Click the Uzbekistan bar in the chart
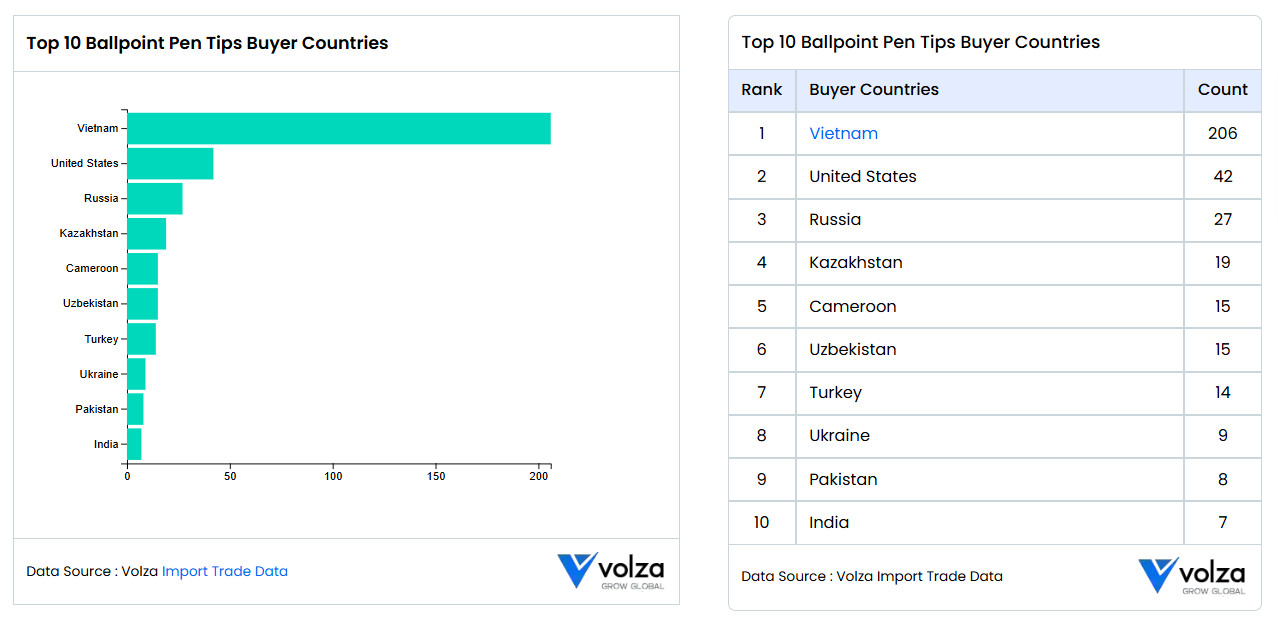The height and width of the screenshot is (629, 1278). coord(143,303)
